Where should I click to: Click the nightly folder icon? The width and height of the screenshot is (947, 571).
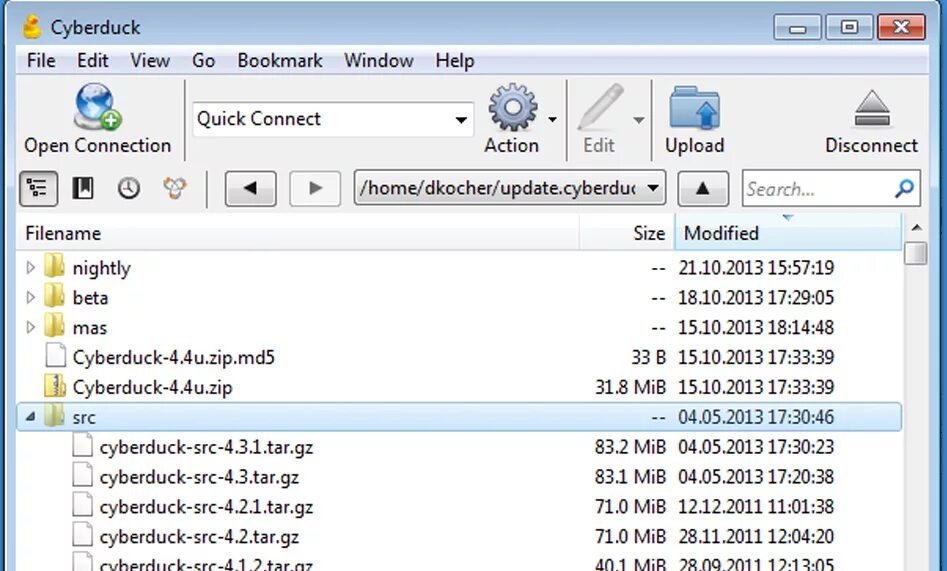pyautogui.click(x=54, y=266)
